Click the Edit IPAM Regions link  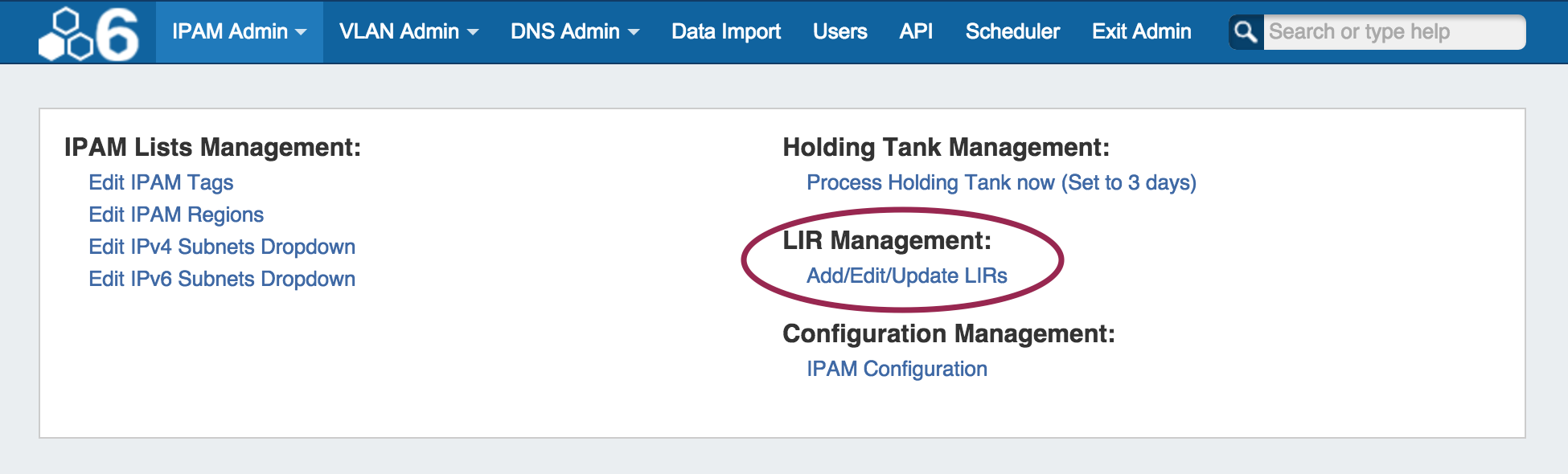pos(176,215)
